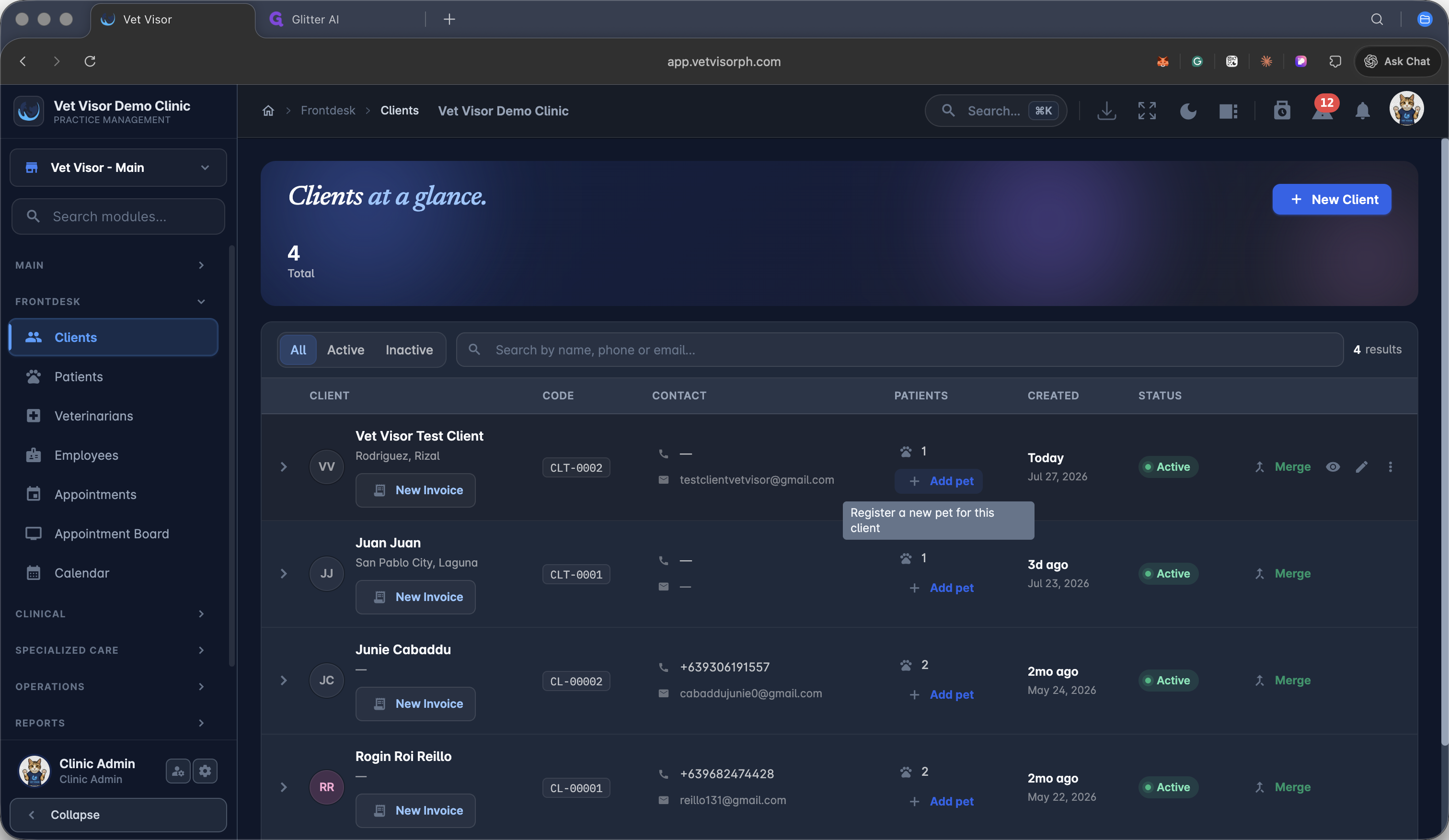This screenshot has width=1449, height=840.
Task: Open the global Search box in the header
Action: (x=995, y=110)
